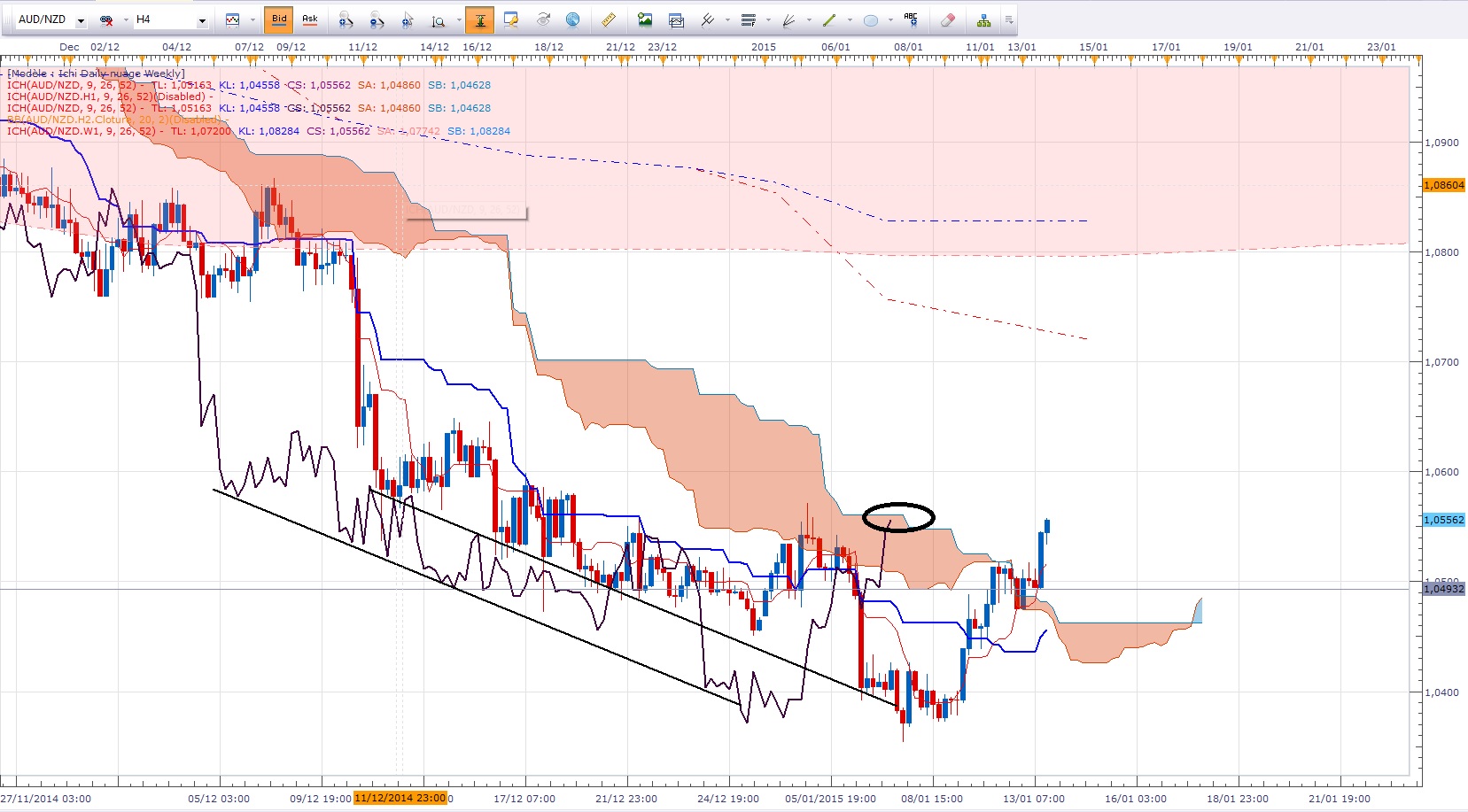The width and height of the screenshot is (1468, 812).
Task: Open the AUD/NZD symbol dropdown
Action: pos(81,20)
